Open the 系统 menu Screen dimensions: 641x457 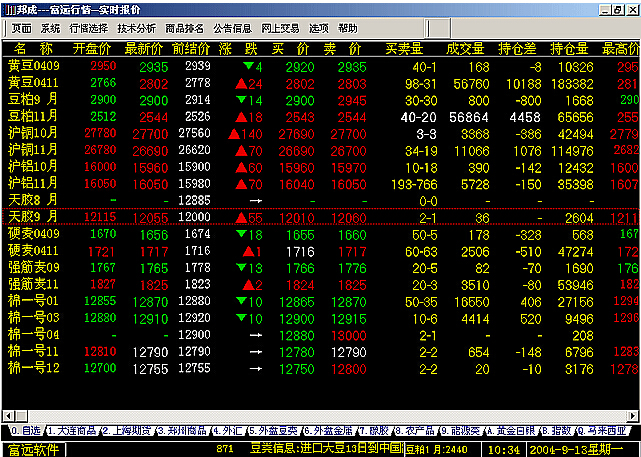pos(50,28)
